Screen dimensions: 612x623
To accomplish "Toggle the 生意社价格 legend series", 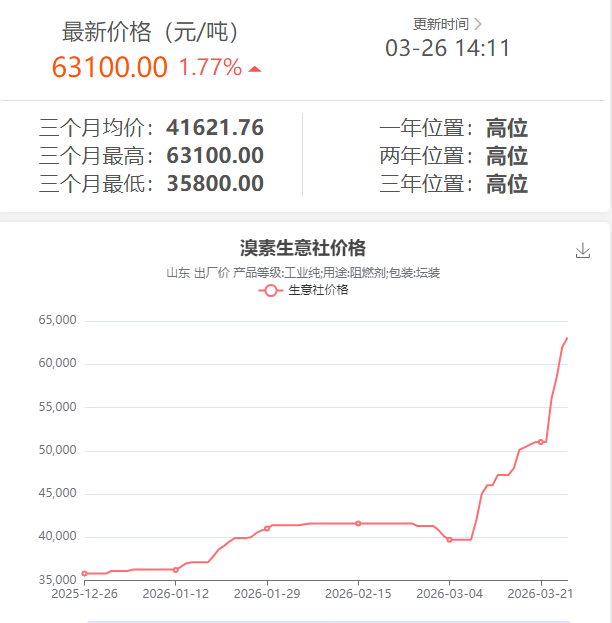I will point(303,290).
